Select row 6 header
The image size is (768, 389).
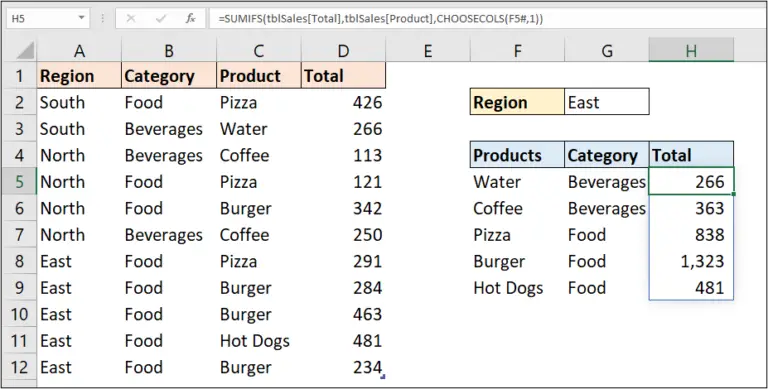(x=20, y=208)
